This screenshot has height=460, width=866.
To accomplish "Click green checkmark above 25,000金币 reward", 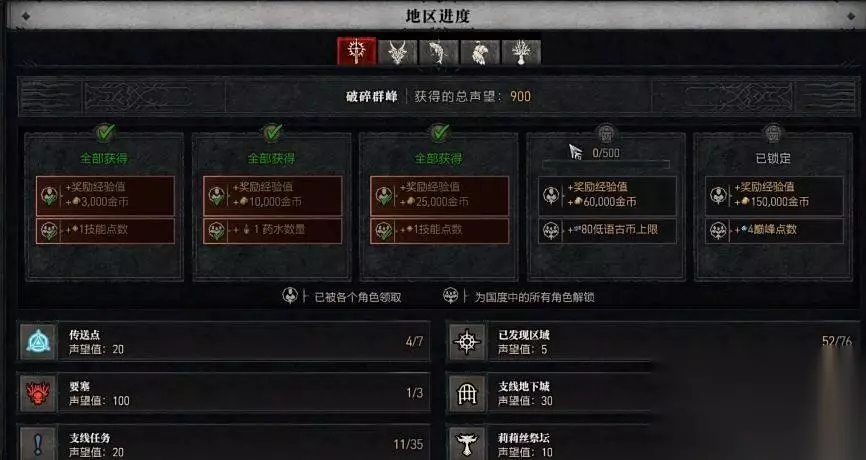I will [440, 133].
